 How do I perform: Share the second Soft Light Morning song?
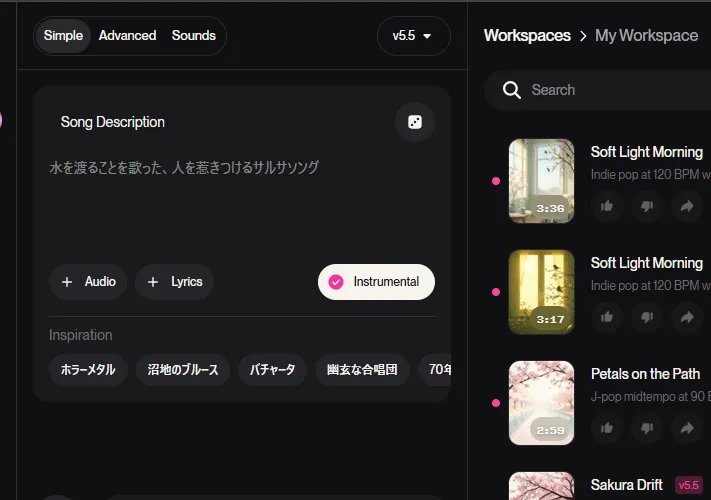pyautogui.click(x=687, y=317)
